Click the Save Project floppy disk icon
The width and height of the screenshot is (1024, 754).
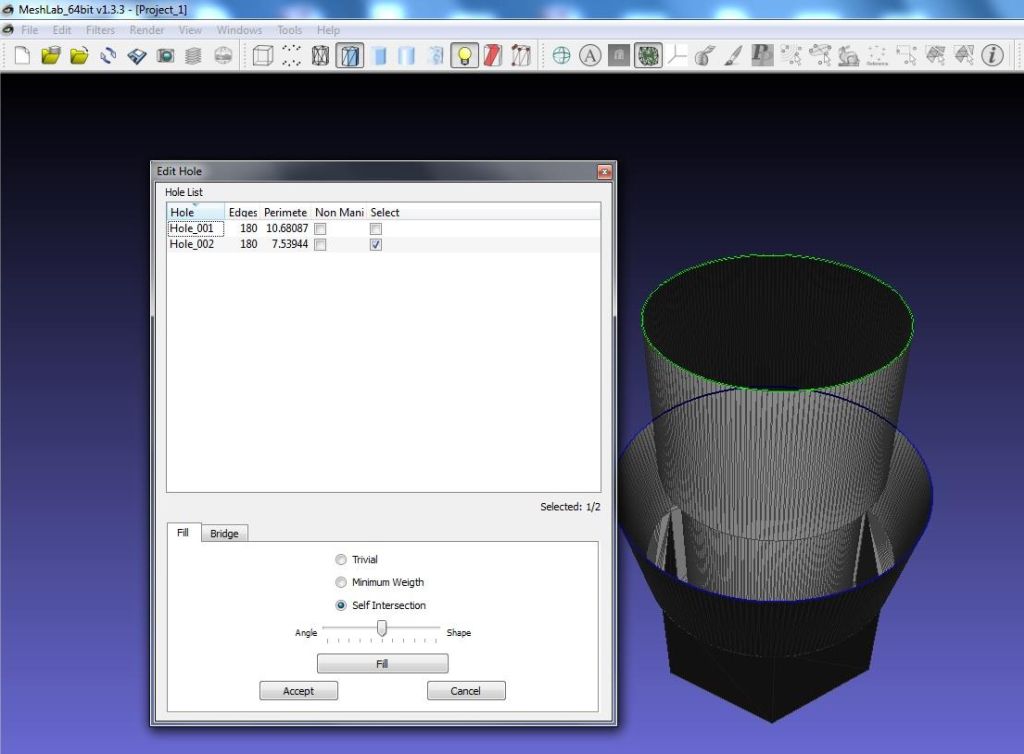[137, 56]
